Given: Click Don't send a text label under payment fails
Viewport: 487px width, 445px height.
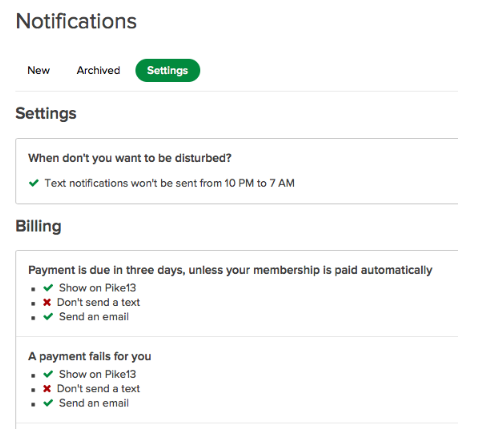Looking at the screenshot, I should [98, 388].
